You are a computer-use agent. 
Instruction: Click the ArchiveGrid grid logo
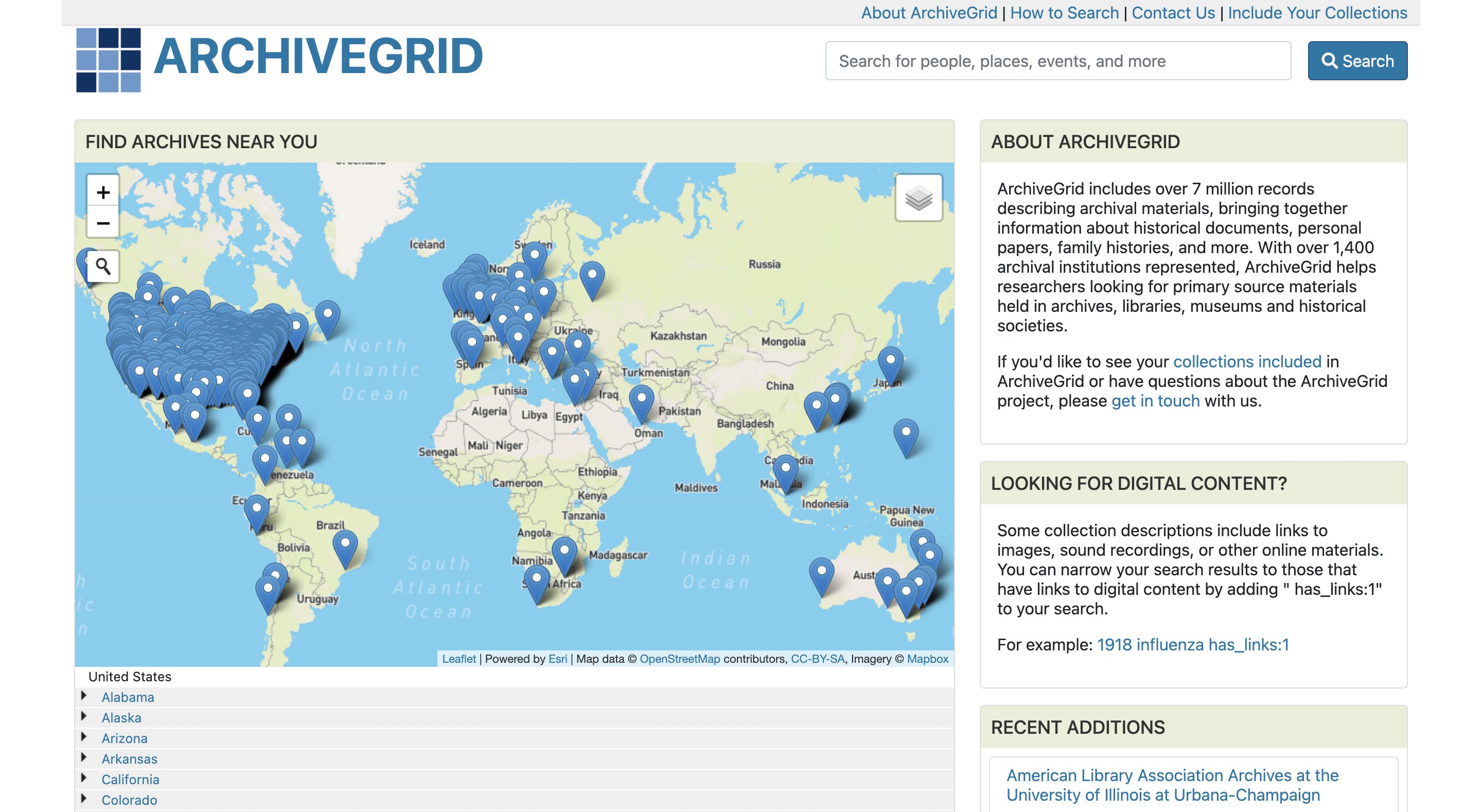pos(108,60)
